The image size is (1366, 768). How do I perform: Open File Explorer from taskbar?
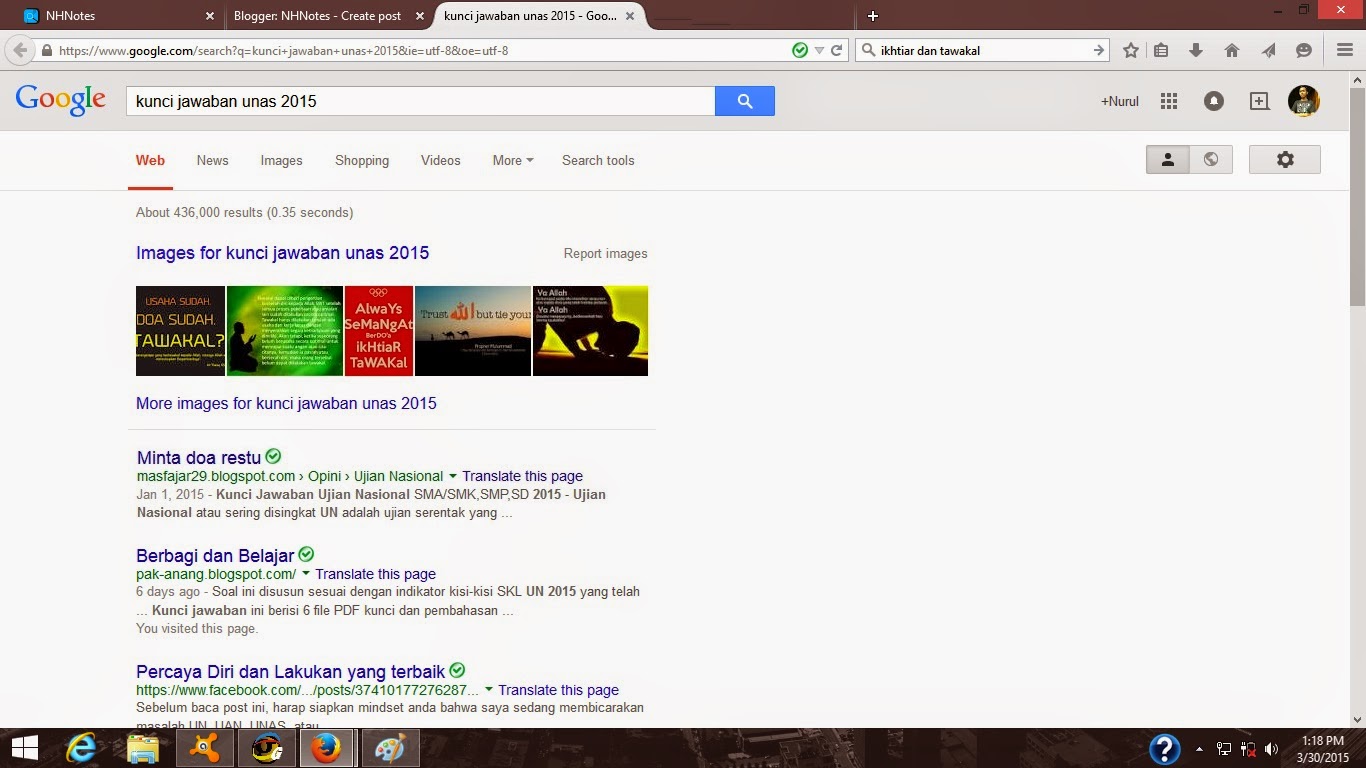[144, 748]
